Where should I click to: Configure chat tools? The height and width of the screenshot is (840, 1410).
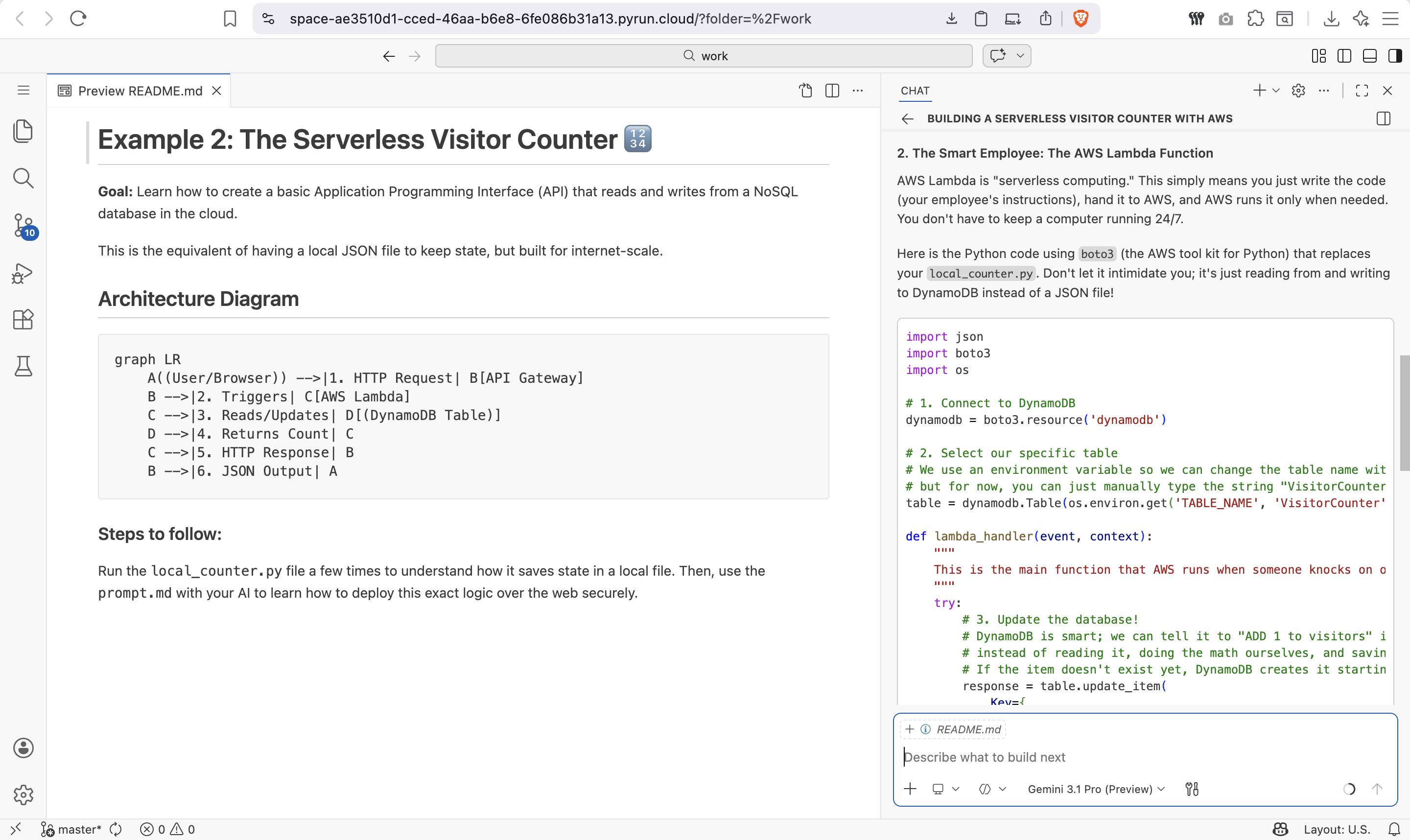pyautogui.click(x=1192, y=789)
